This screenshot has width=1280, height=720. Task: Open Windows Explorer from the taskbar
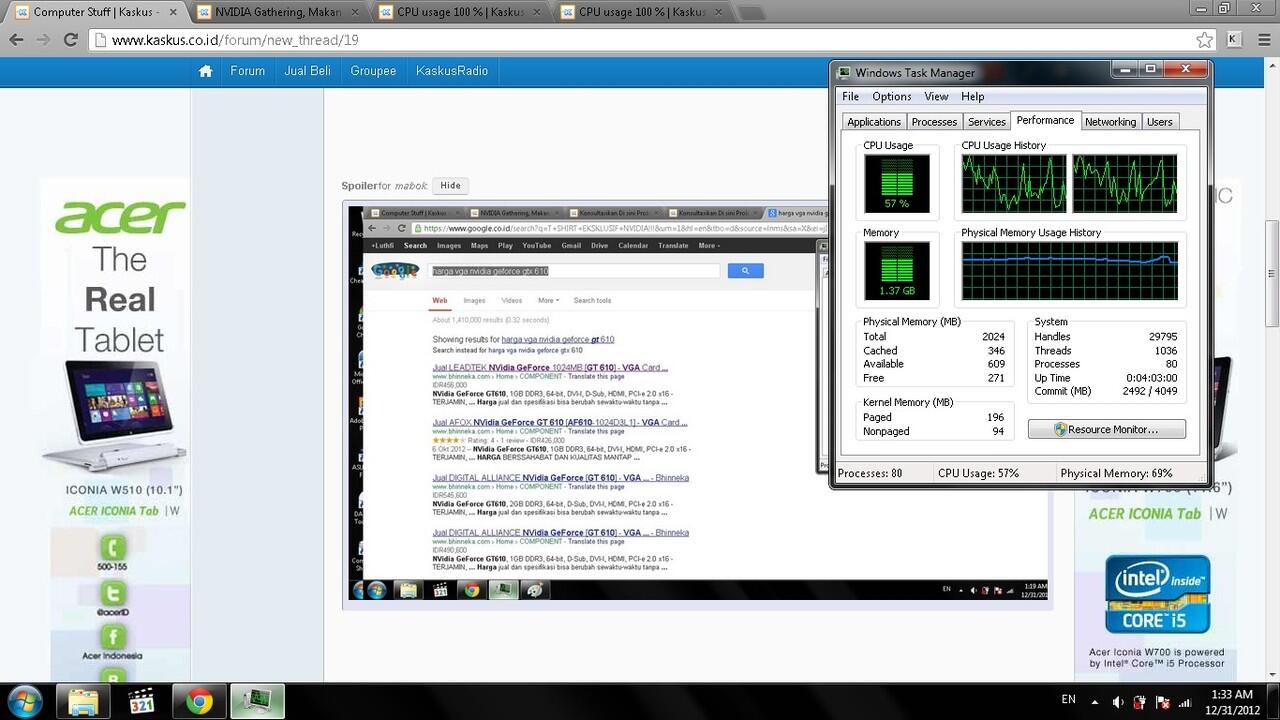pyautogui.click(x=83, y=701)
